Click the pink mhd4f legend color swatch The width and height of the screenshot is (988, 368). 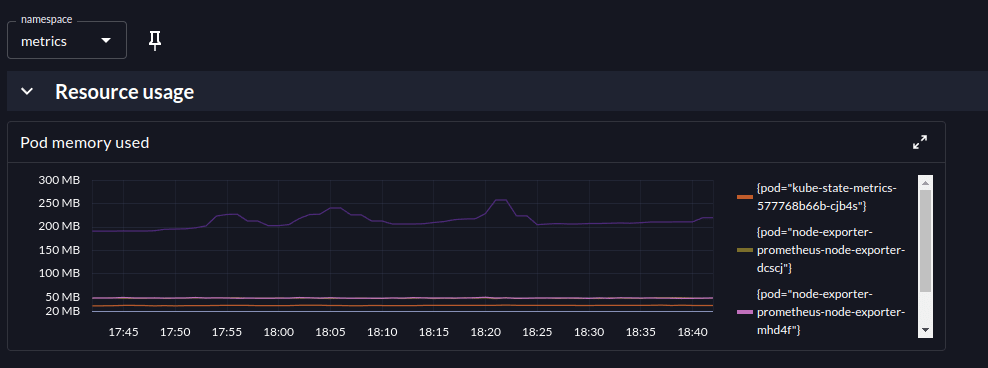point(745,313)
